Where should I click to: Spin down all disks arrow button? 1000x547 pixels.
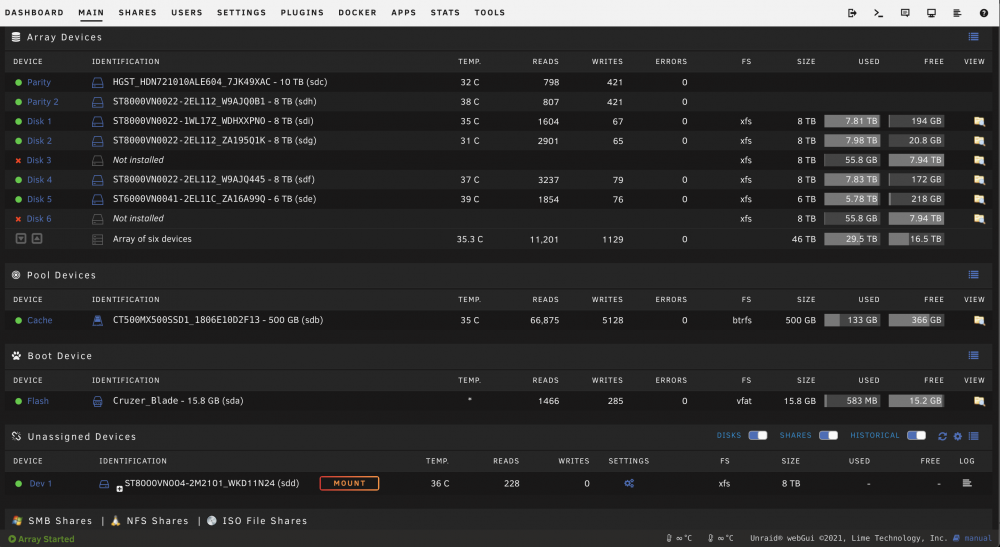[21, 238]
